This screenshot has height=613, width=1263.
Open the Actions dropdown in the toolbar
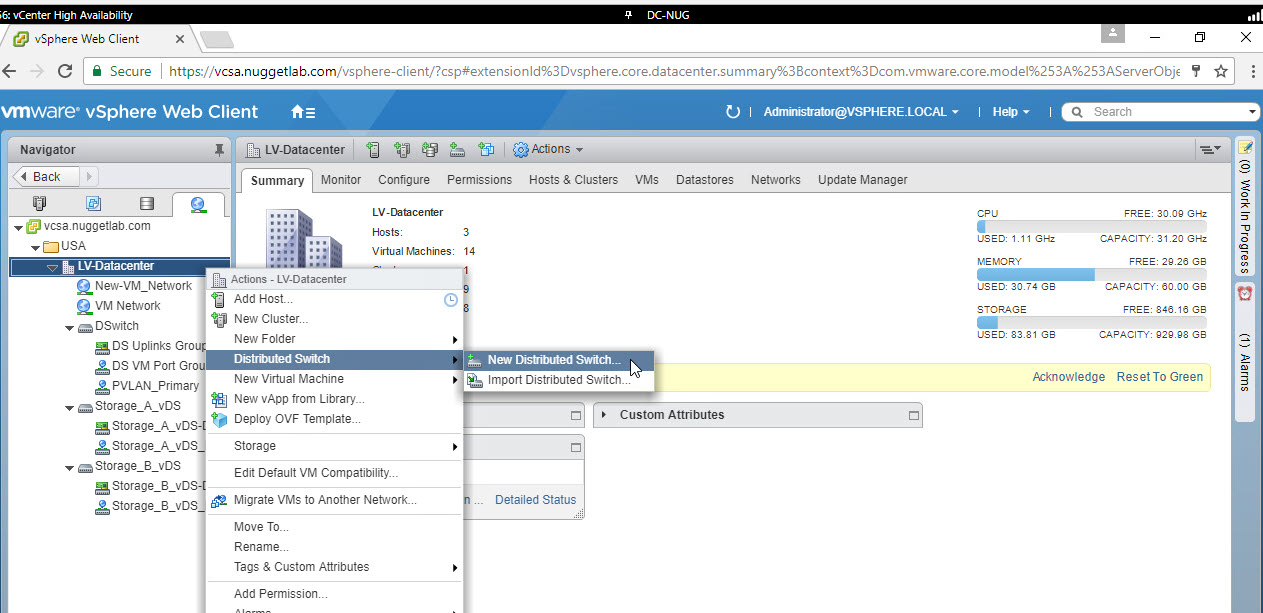(x=548, y=150)
